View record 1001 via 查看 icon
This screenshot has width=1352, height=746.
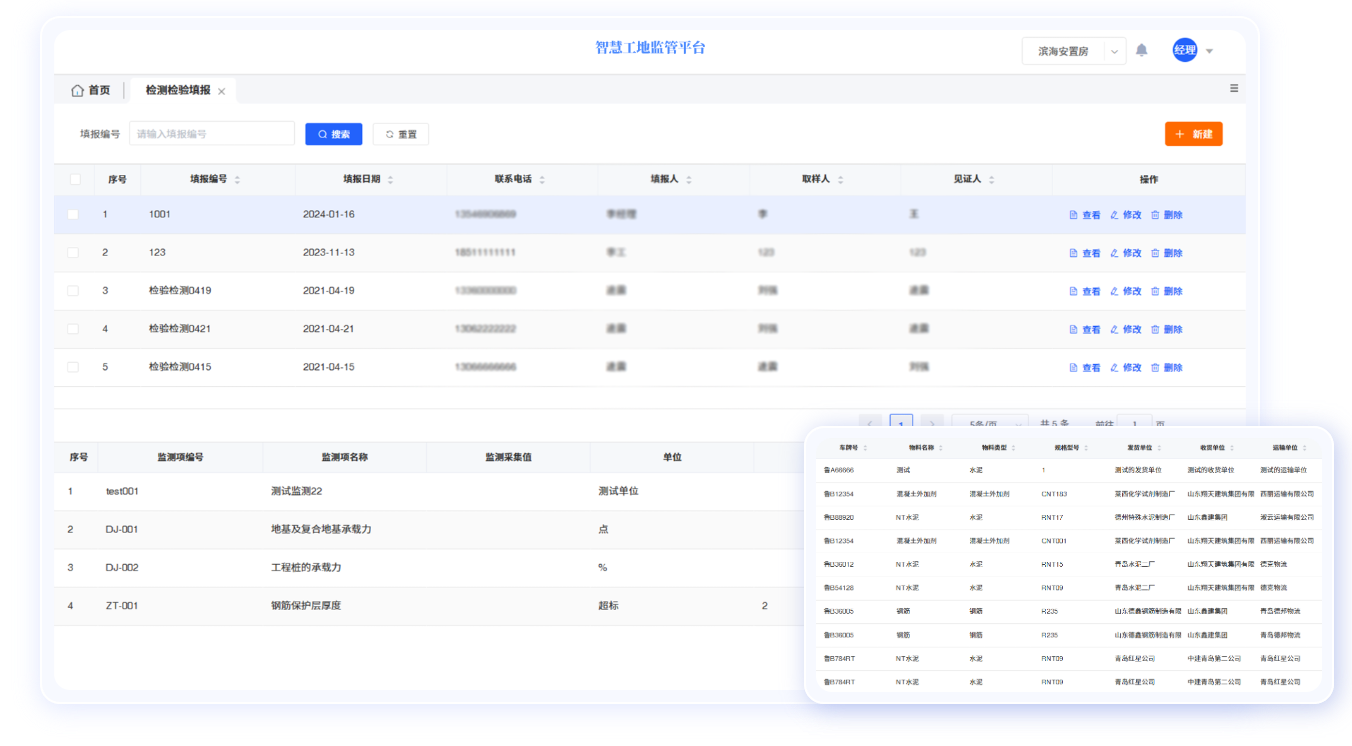coord(1074,215)
